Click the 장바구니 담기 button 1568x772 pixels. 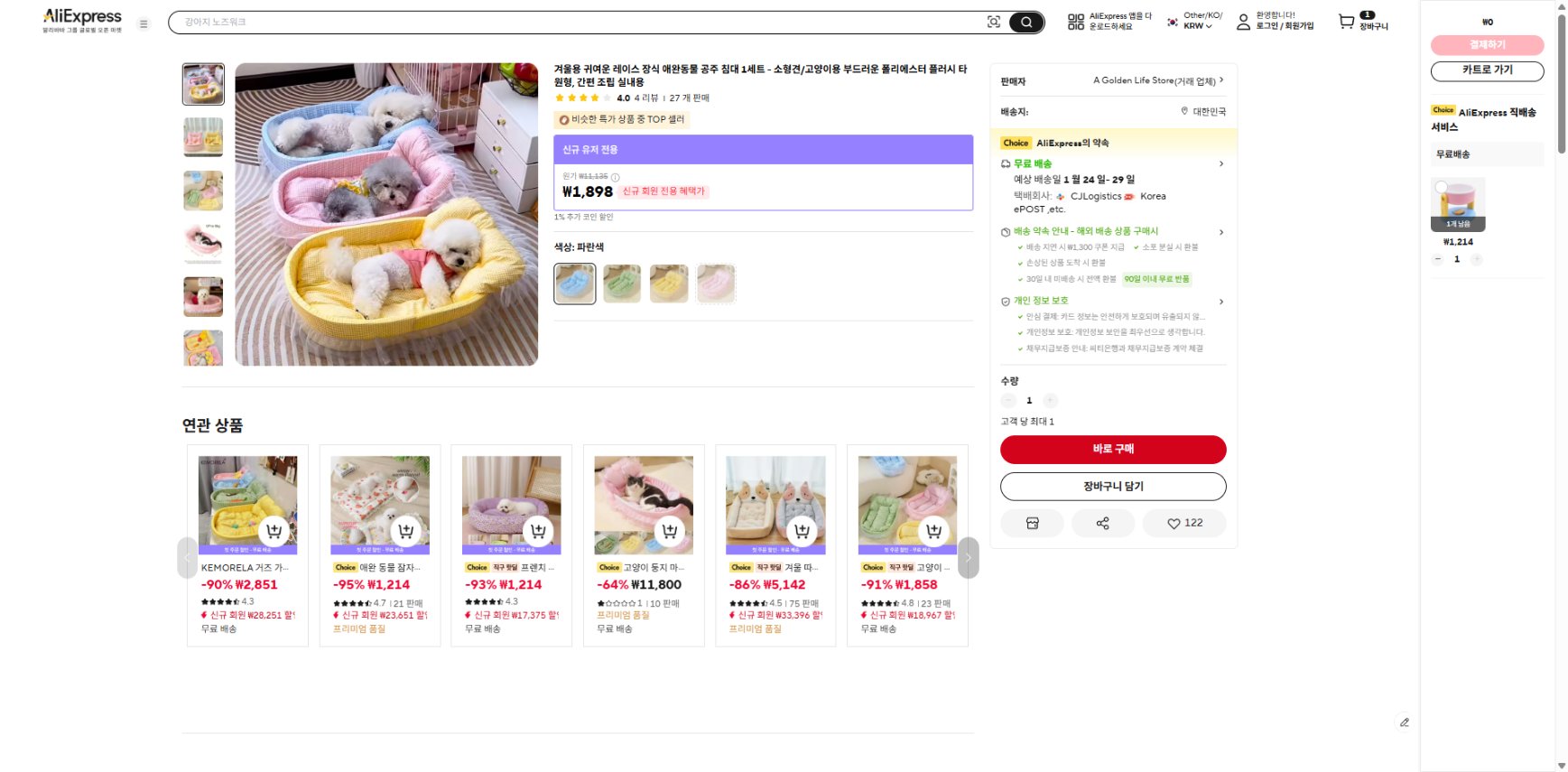click(1112, 487)
